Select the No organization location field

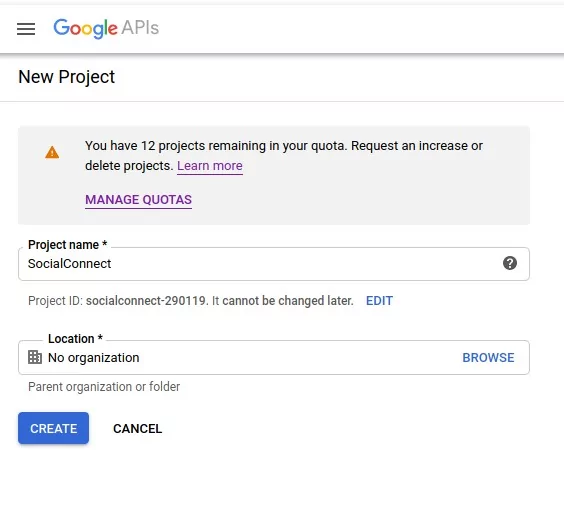[274, 358]
